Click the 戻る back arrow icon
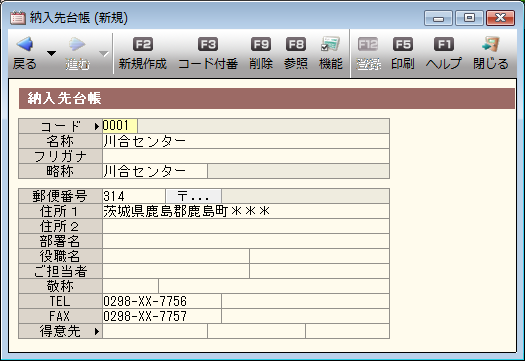Screen dimensions: 525x361 [25, 44]
